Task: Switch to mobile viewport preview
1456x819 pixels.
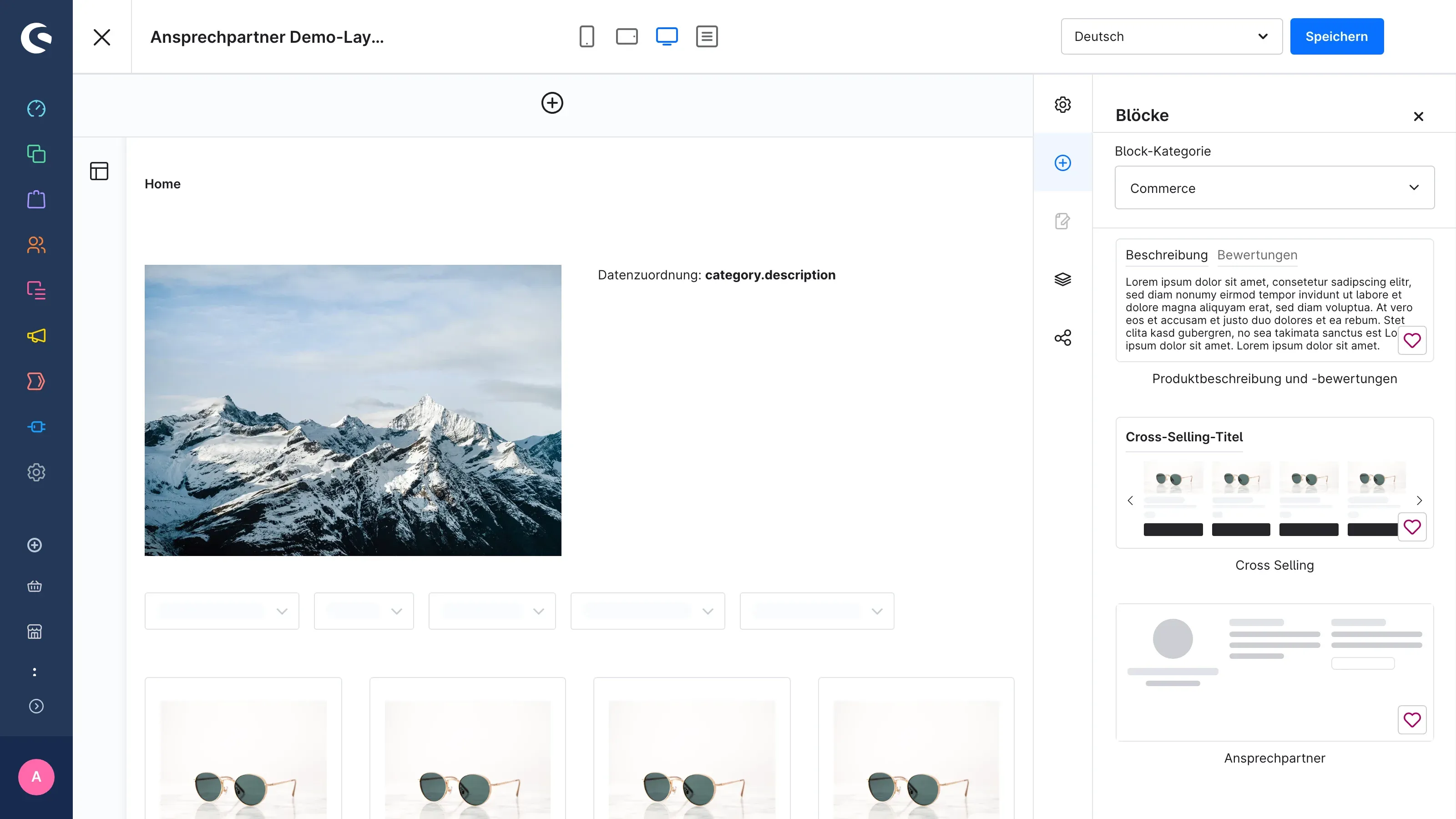Action: (586, 36)
